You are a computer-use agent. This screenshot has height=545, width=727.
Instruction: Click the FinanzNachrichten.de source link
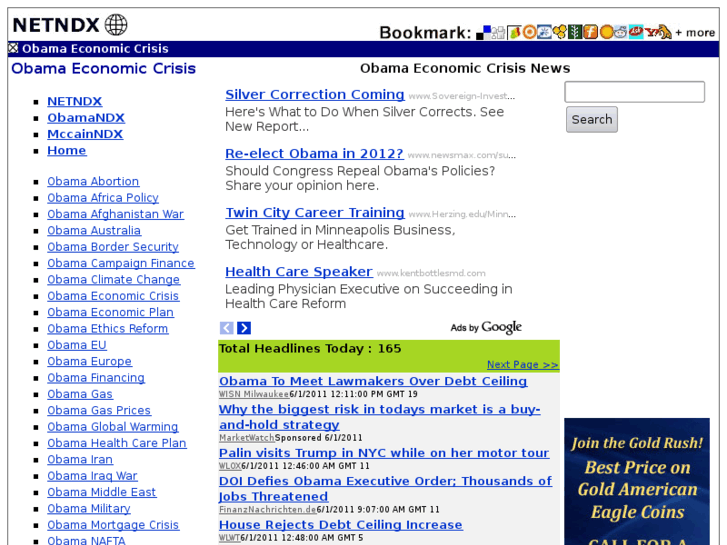click(268, 509)
